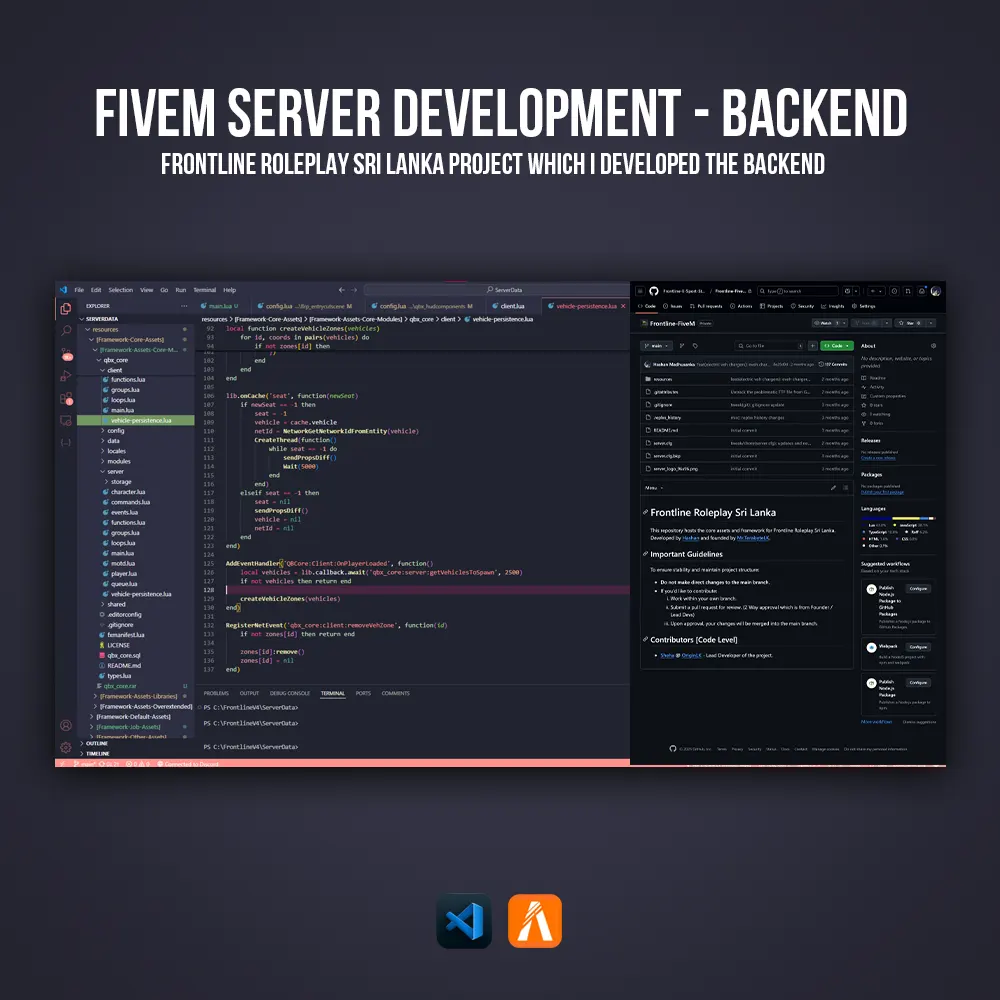Click the Manage gear icon in VS Code

65,746
